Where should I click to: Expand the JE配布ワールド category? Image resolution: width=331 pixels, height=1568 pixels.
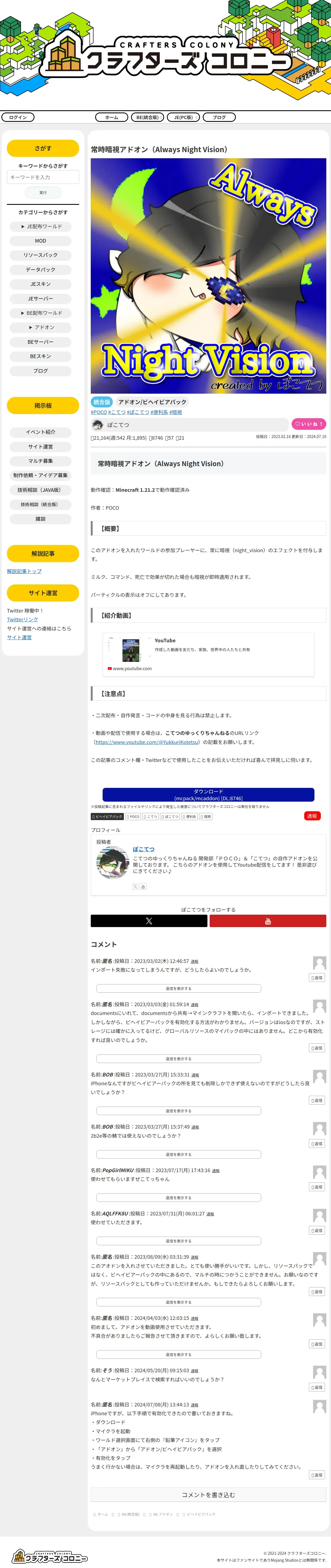tap(40, 226)
